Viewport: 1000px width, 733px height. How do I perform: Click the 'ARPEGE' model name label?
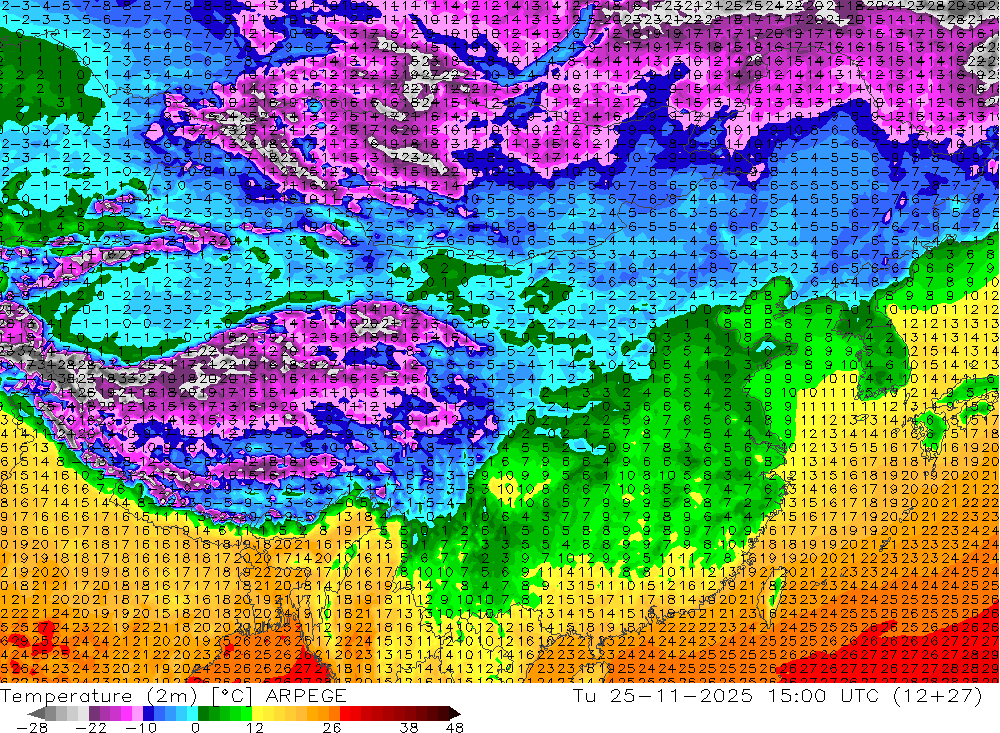click(305, 695)
